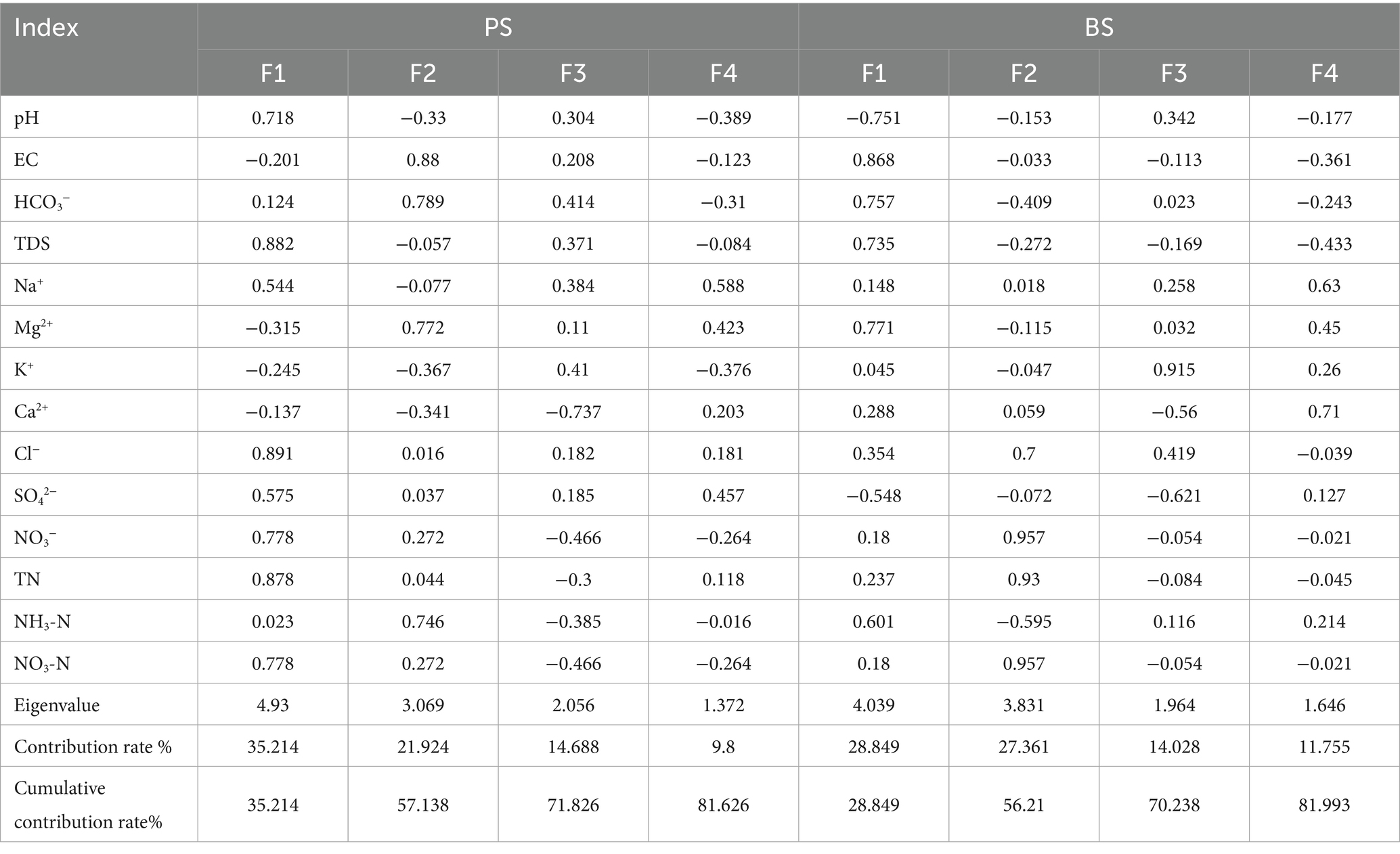
Task: Click BS eigenvalue cell 4.039
Action: pos(873,705)
